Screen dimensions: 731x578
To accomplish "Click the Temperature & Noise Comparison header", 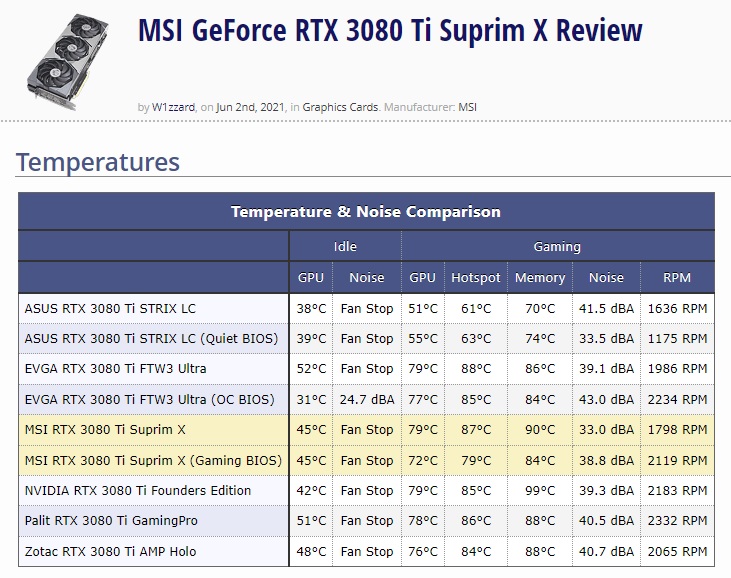I will tap(366, 212).
